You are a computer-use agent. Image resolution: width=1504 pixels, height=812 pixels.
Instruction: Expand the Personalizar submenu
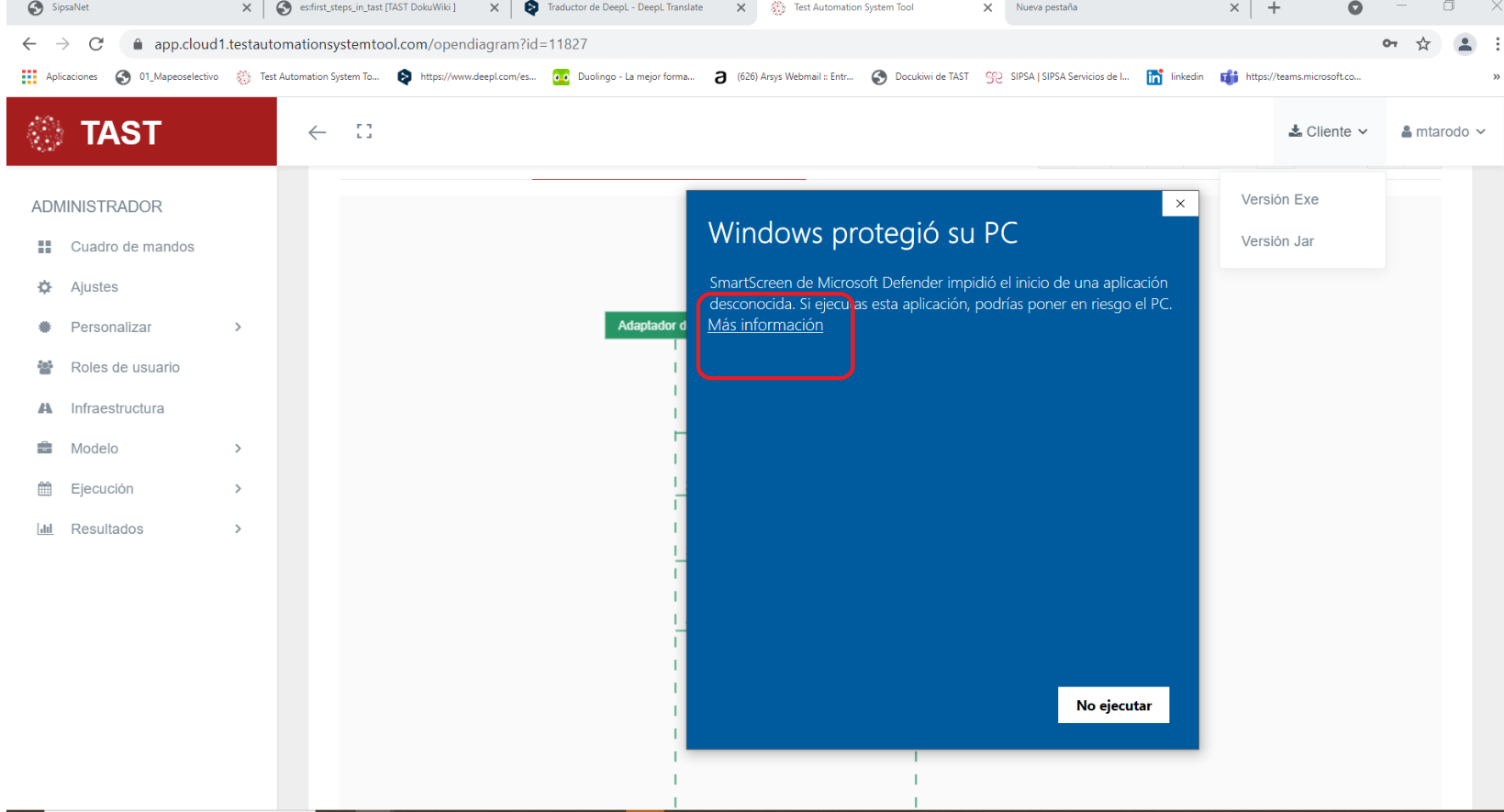[238, 328]
